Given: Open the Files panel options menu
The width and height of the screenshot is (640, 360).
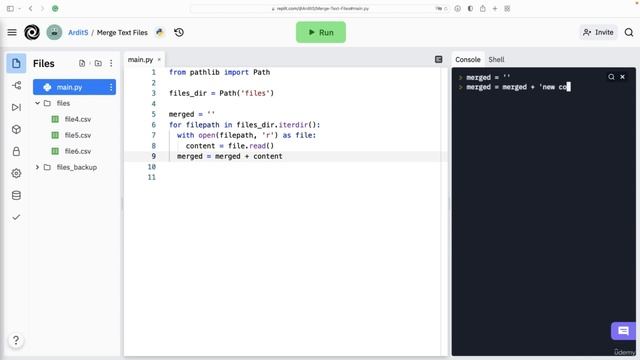Looking at the screenshot, I should pyautogui.click(x=111, y=63).
